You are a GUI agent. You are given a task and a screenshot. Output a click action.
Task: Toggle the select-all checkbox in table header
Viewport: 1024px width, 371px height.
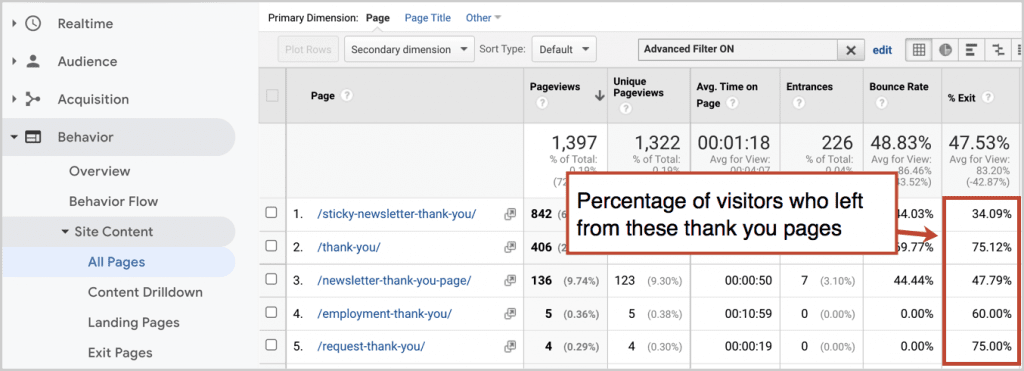[x=272, y=95]
